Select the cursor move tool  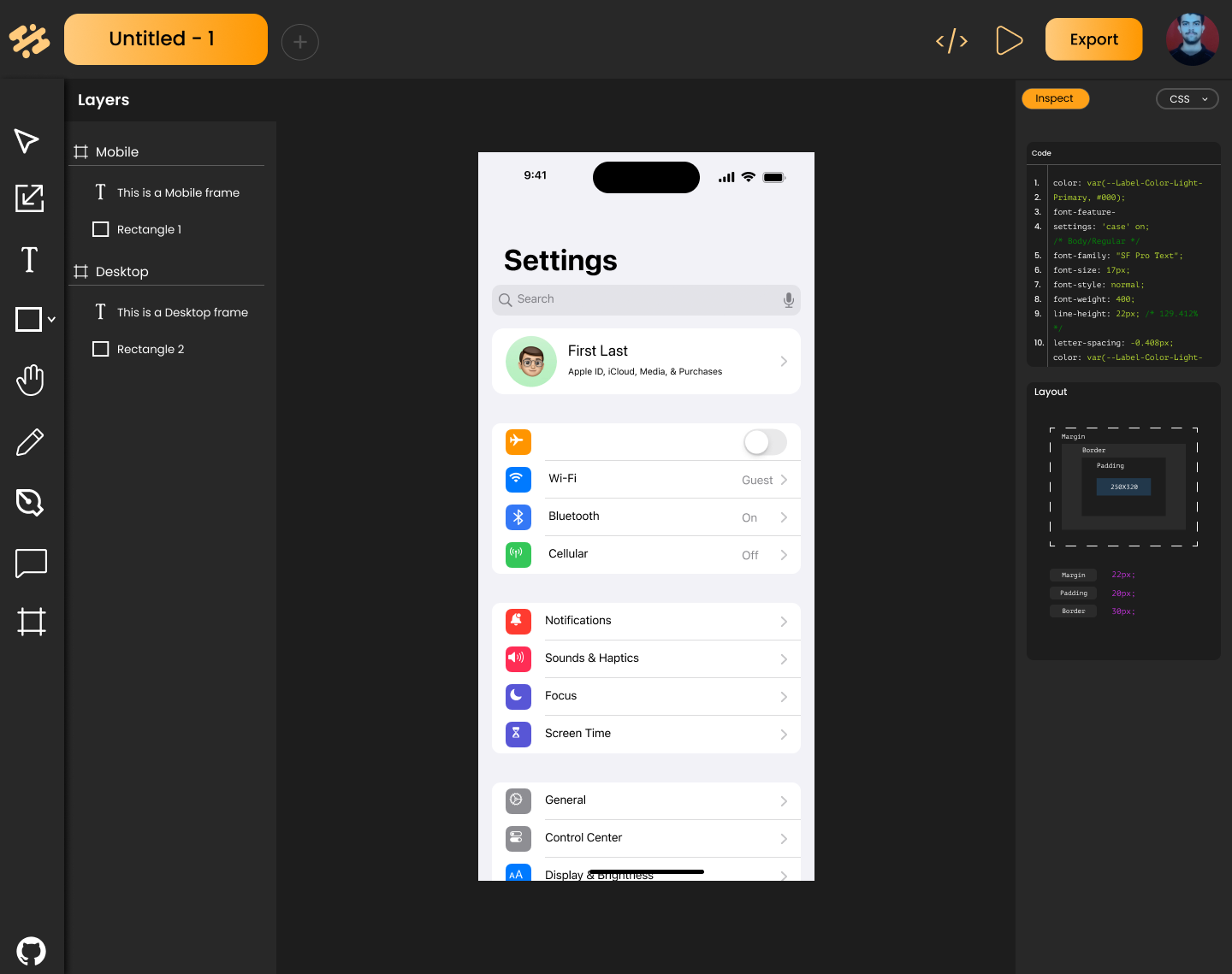(x=27, y=141)
